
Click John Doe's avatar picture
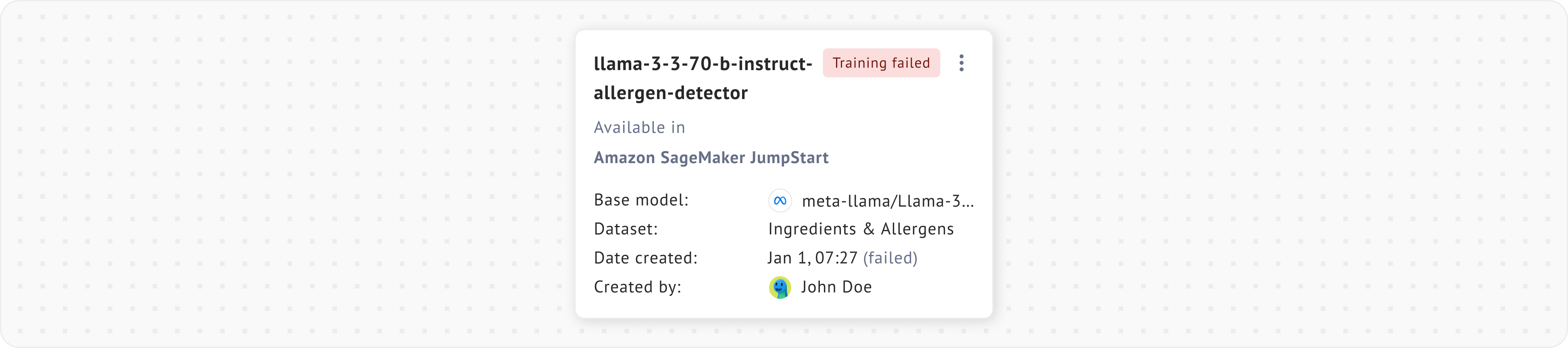click(780, 287)
